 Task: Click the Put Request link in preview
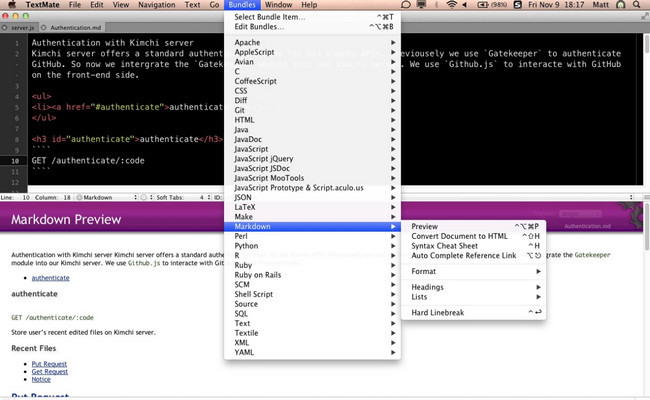coord(49,364)
